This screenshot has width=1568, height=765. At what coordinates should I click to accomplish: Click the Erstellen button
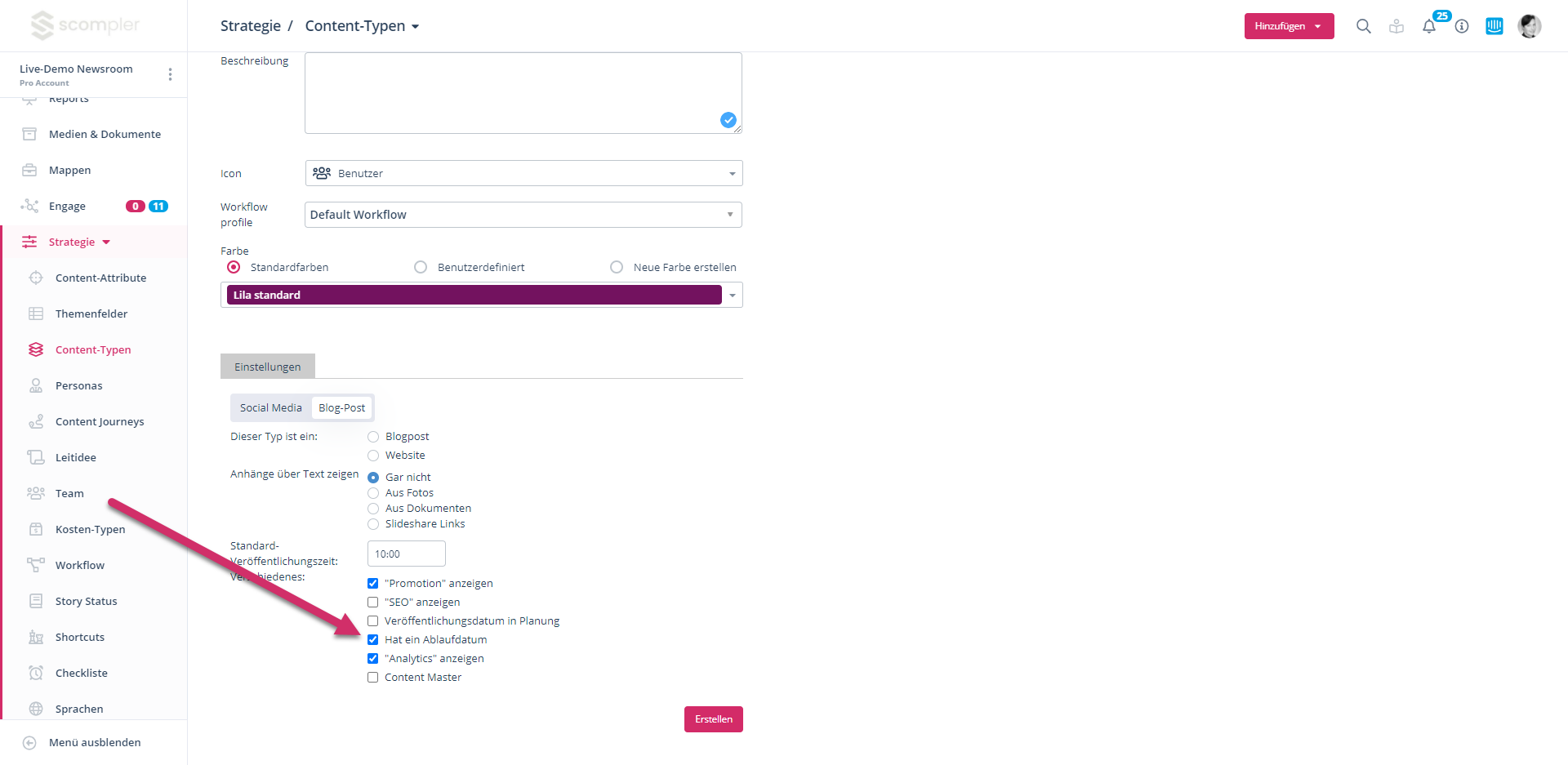tap(713, 719)
